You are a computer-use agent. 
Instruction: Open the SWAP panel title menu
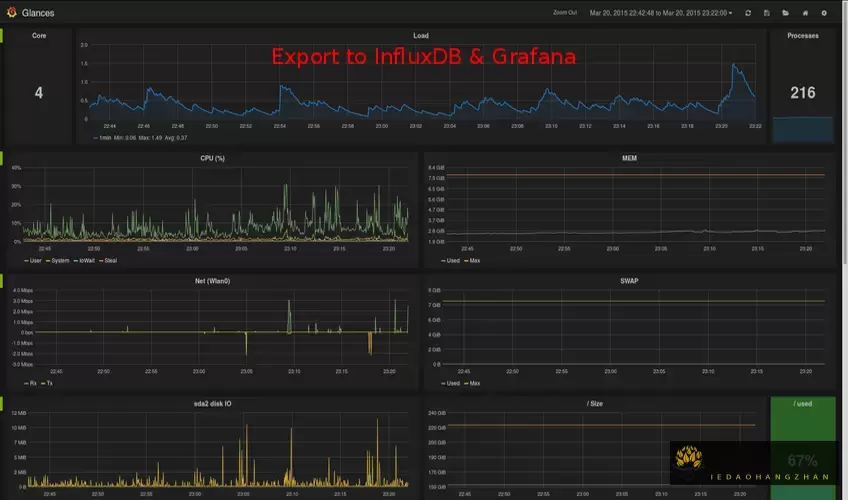629,281
